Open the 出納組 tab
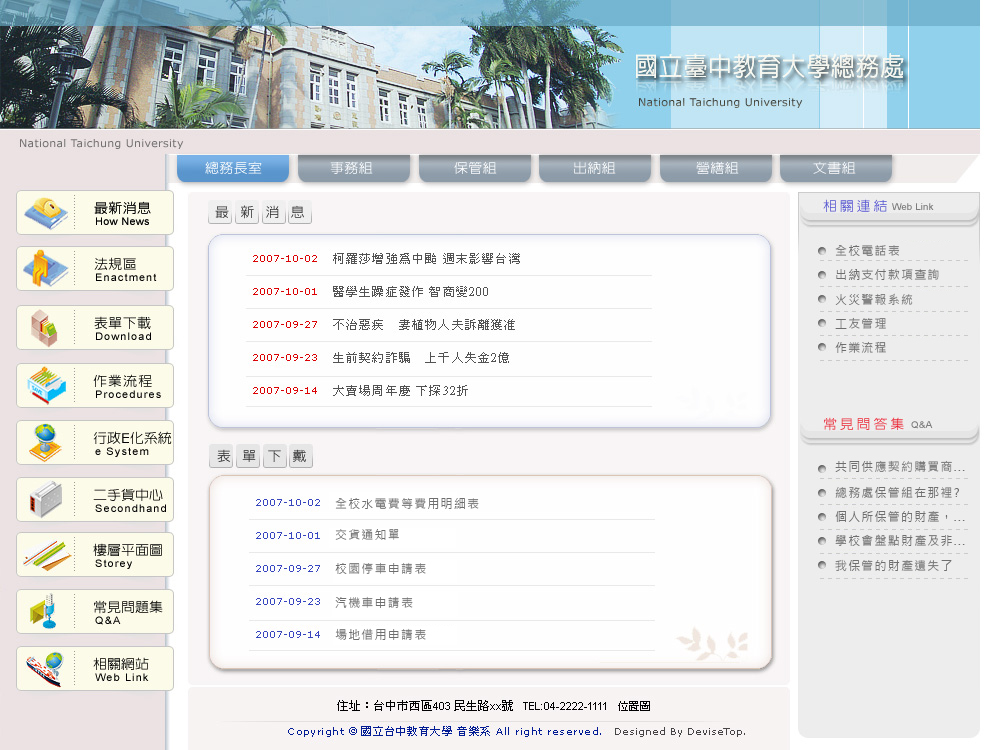The width and height of the screenshot is (1000, 750). [594, 168]
